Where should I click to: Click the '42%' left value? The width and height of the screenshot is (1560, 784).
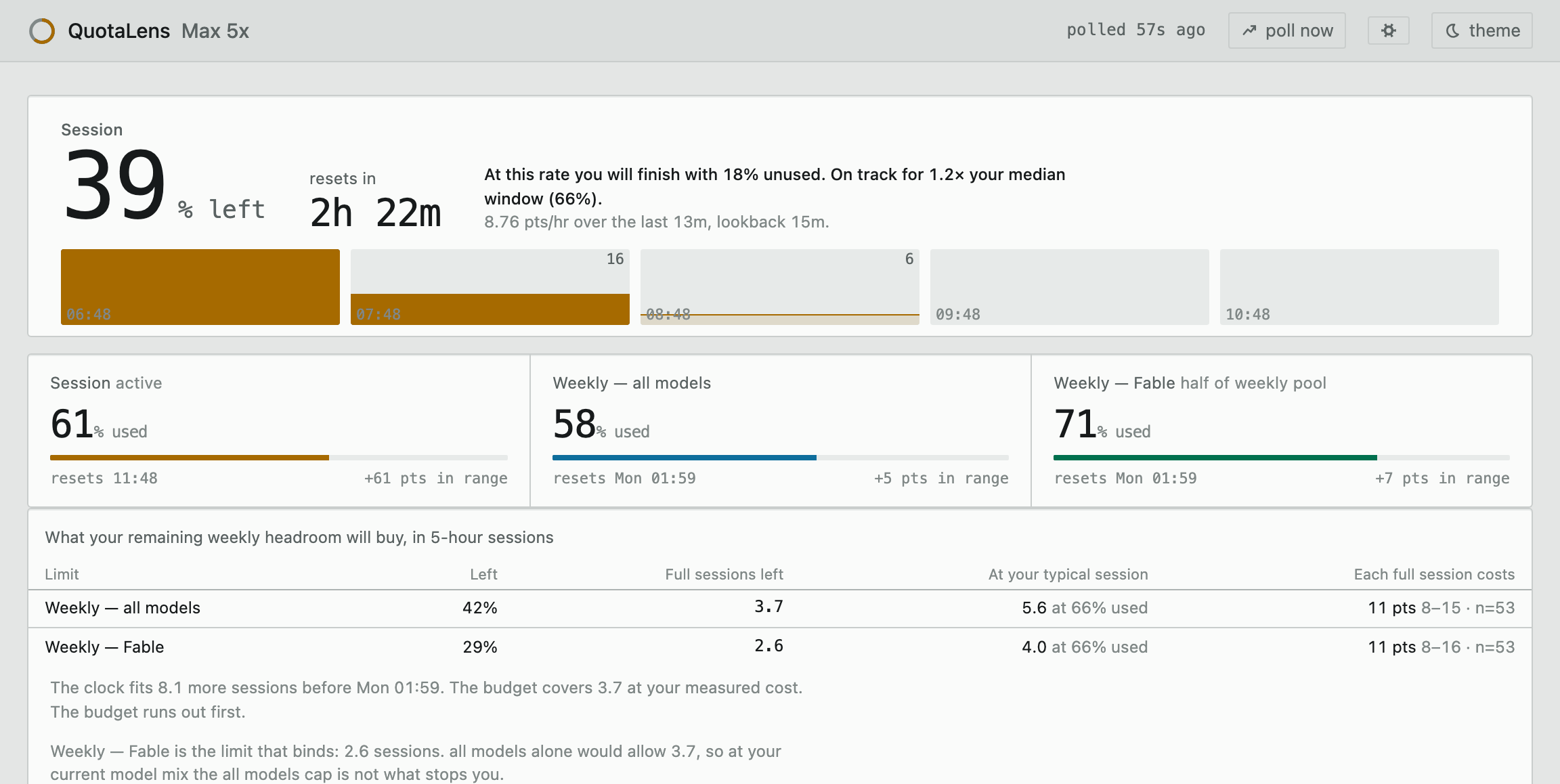[480, 608]
